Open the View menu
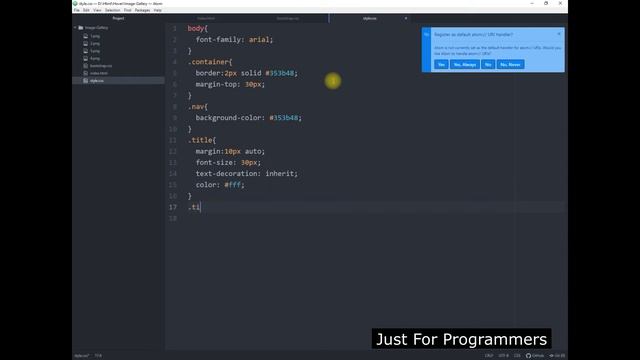 (97, 10)
